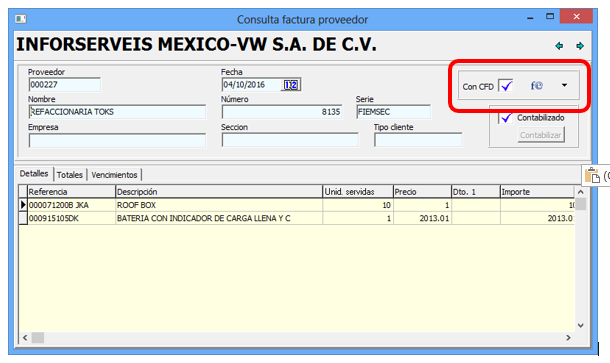Open the dropdown arrow next to fe icon

coord(564,85)
